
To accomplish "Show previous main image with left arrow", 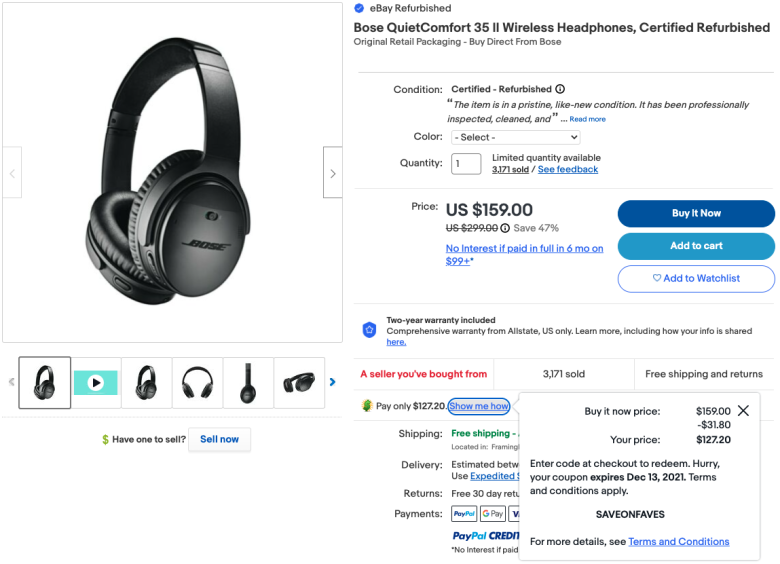I will pos(12,173).
